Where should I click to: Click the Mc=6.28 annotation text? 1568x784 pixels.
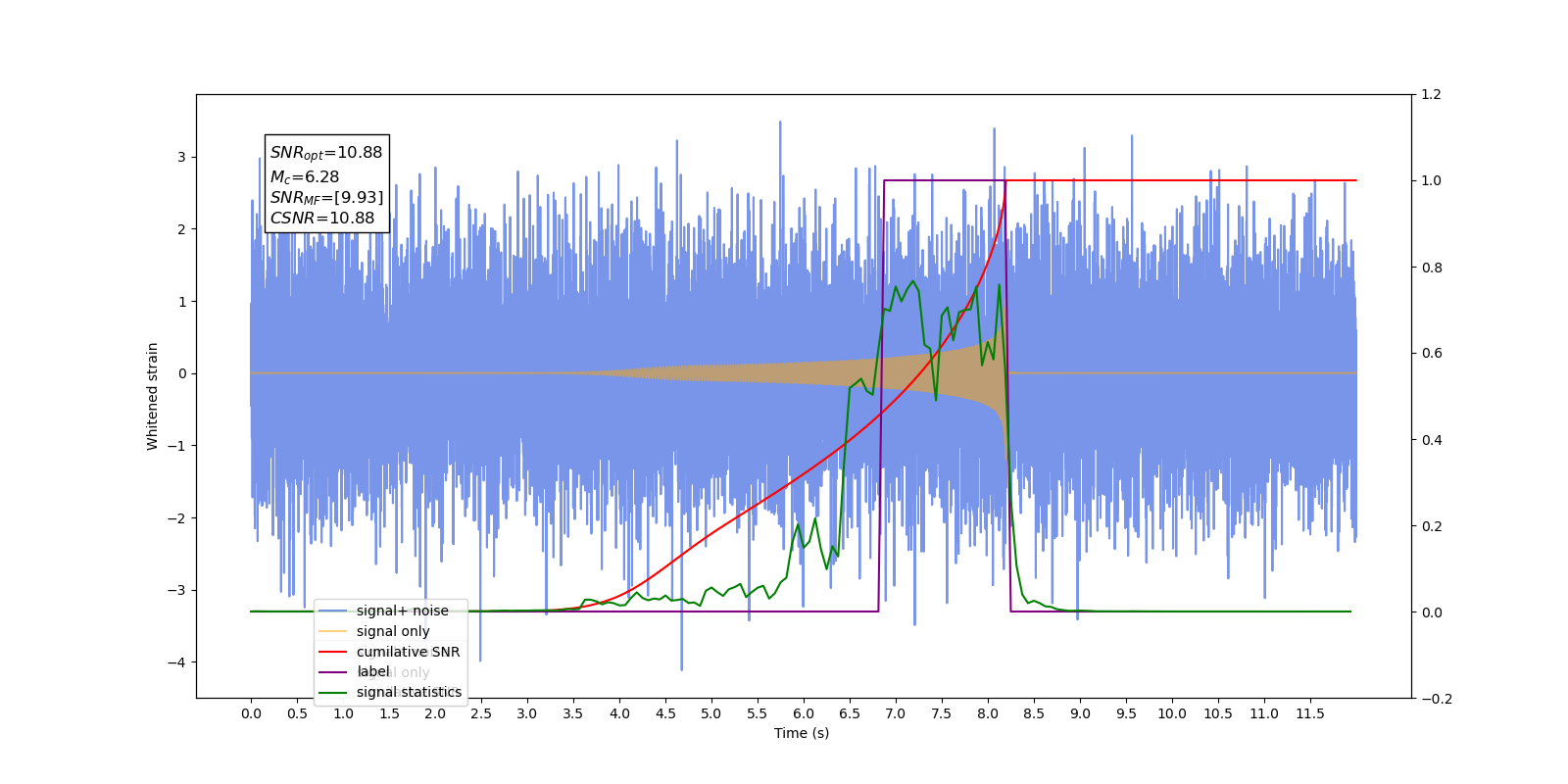[305, 177]
